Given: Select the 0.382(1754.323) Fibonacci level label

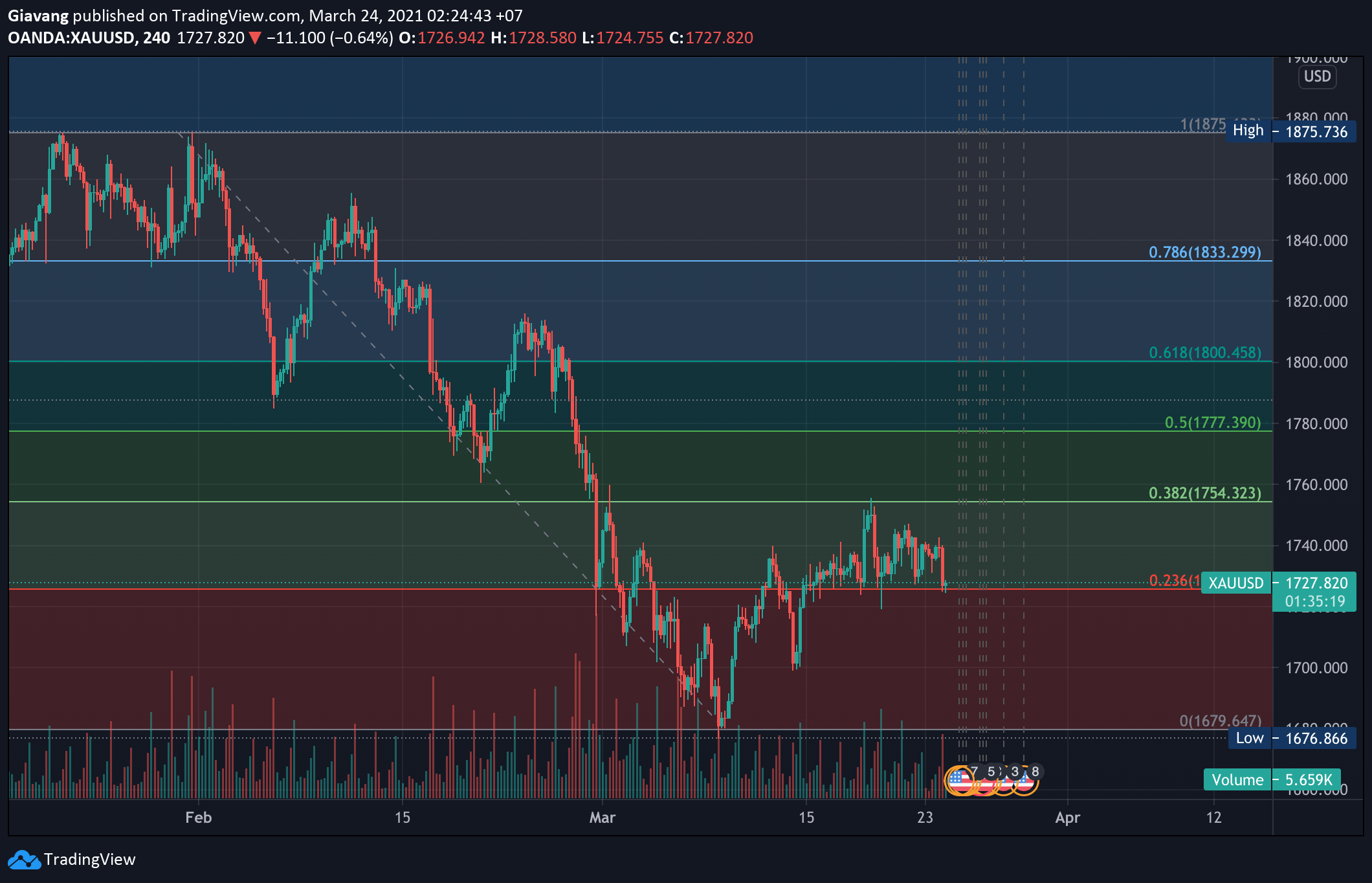Looking at the screenshot, I should click(x=1205, y=493).
